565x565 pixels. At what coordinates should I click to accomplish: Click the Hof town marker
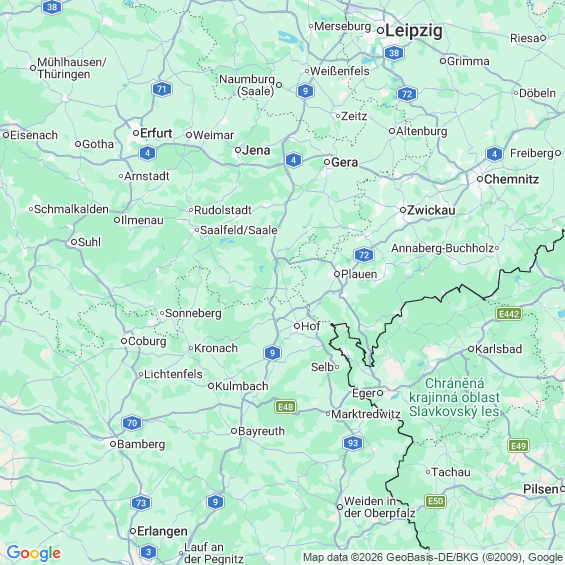tap(297, 326)
